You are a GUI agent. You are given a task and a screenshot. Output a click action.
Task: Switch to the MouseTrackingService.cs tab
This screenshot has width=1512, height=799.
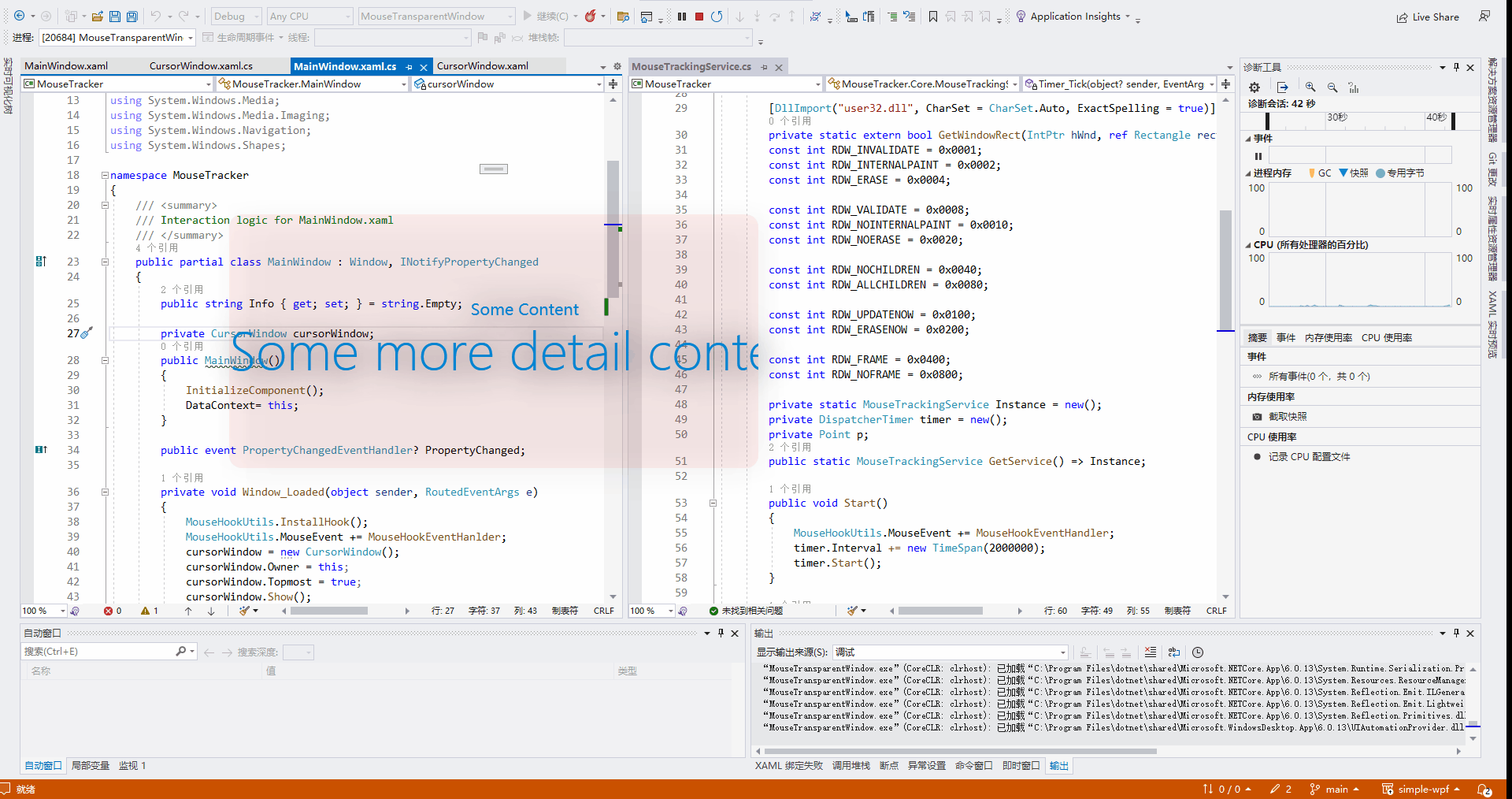coord(691,66)
